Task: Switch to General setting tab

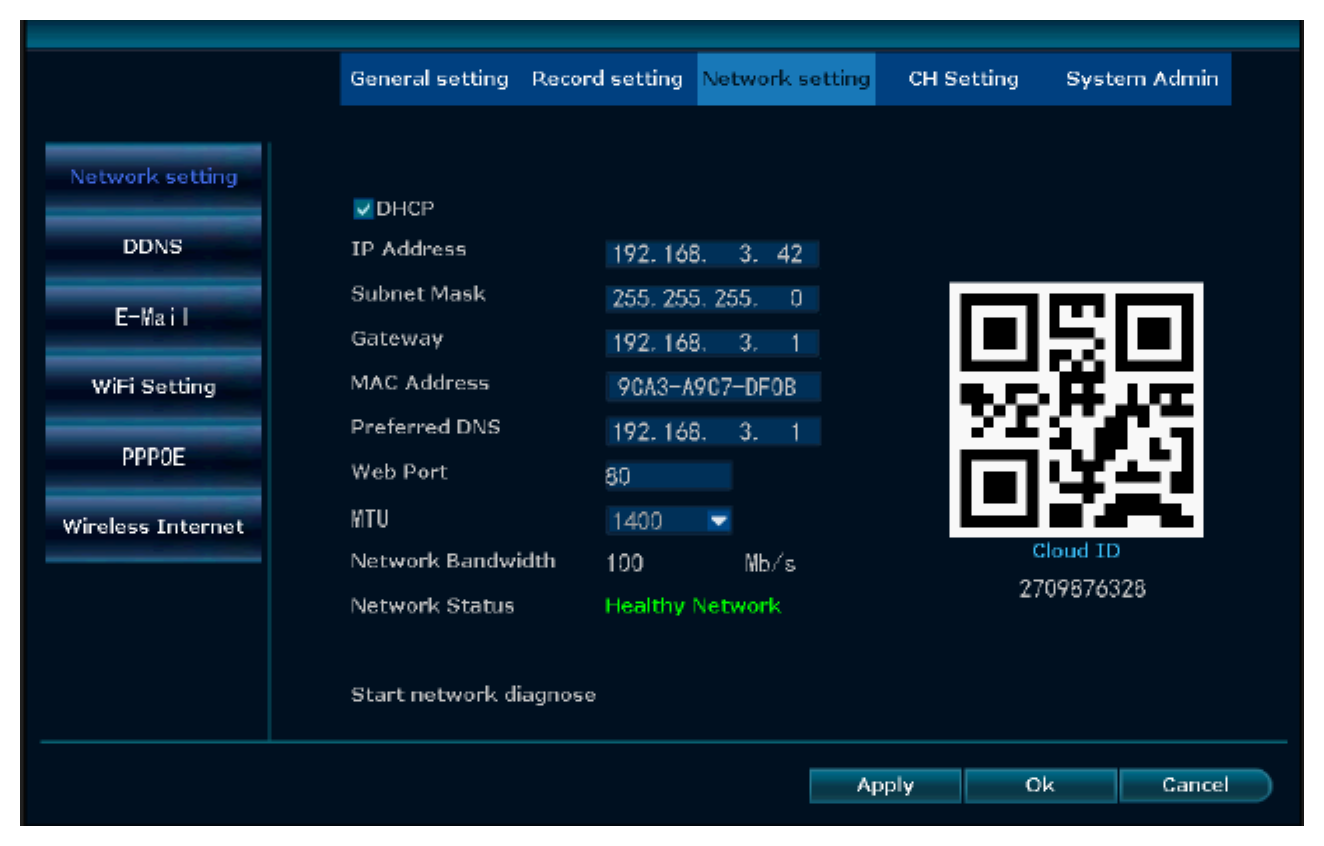Action: (x=429, y=79)
